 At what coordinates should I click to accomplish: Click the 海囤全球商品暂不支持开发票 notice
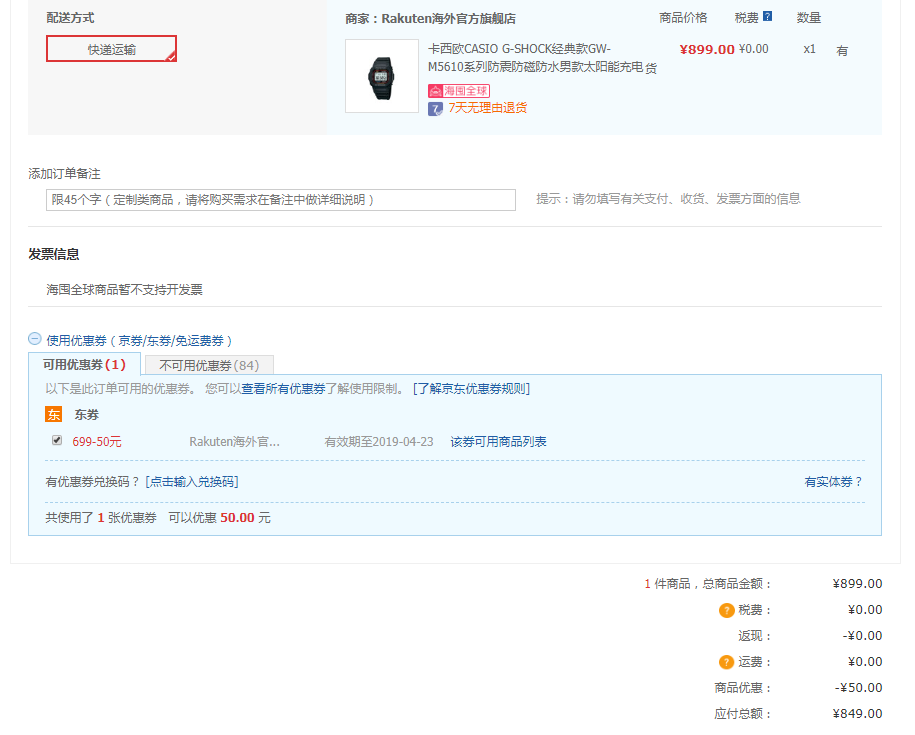click(x=124, y=290)
